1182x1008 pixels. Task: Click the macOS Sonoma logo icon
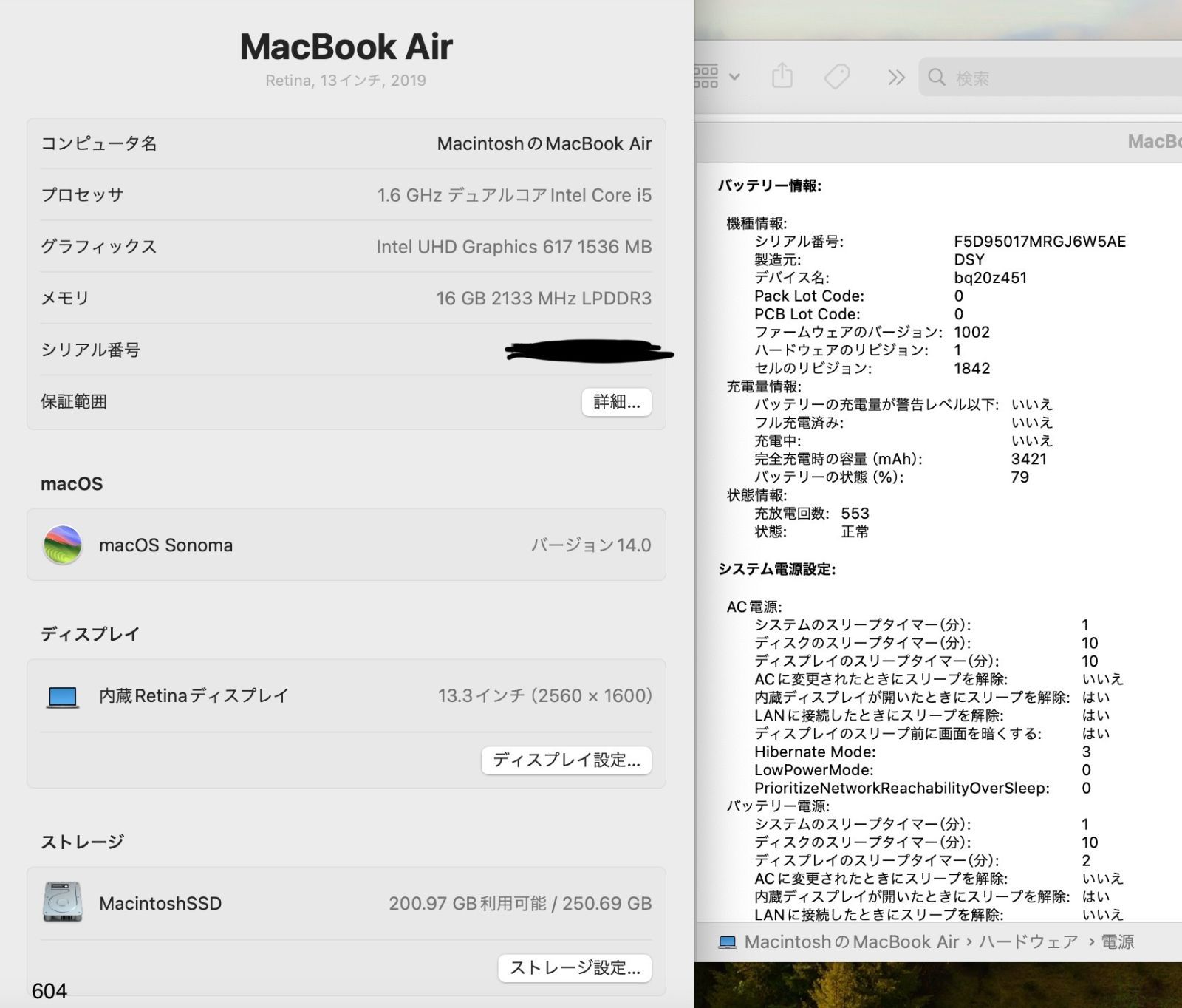[x=63, y=545]
